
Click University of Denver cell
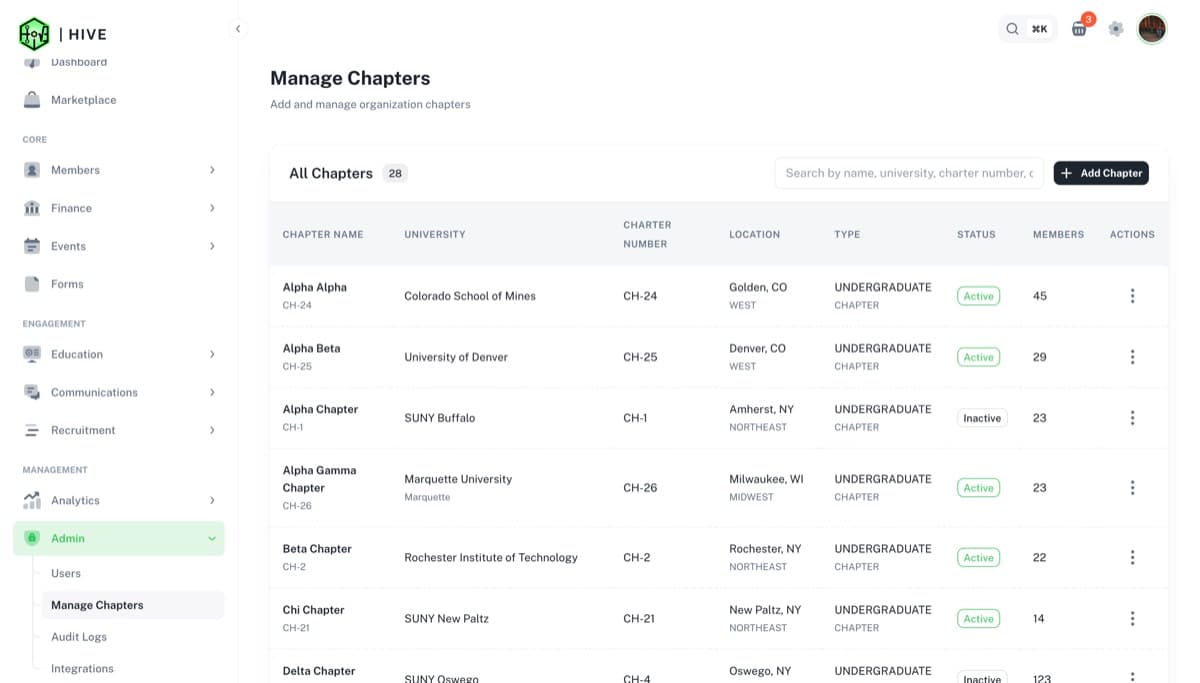tap(456, 357)
